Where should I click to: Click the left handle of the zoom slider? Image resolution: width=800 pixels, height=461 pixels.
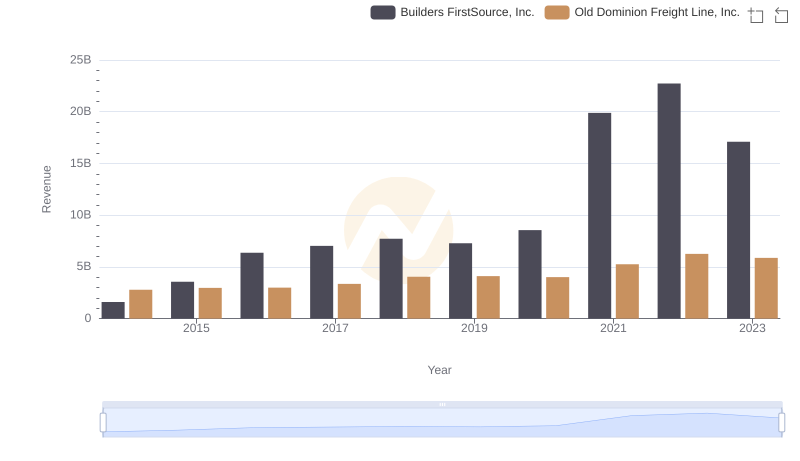pos(103,423)
